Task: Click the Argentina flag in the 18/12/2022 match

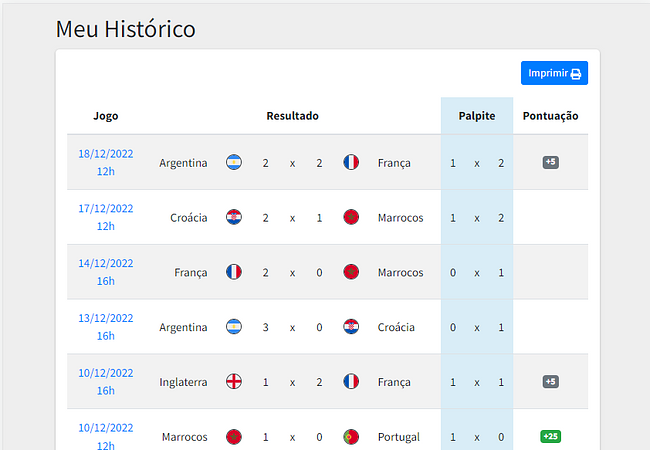Action: (234, 162)
